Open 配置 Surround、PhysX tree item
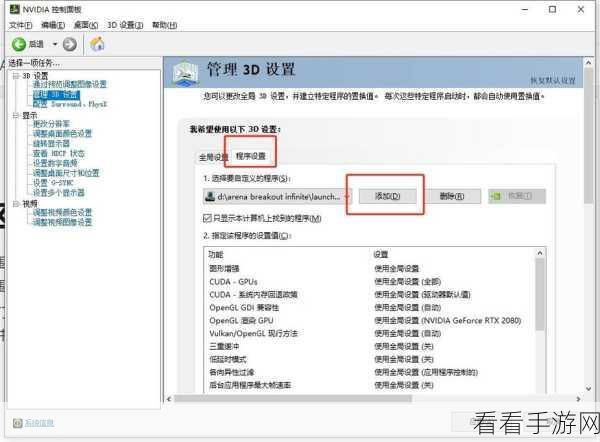 70,104
